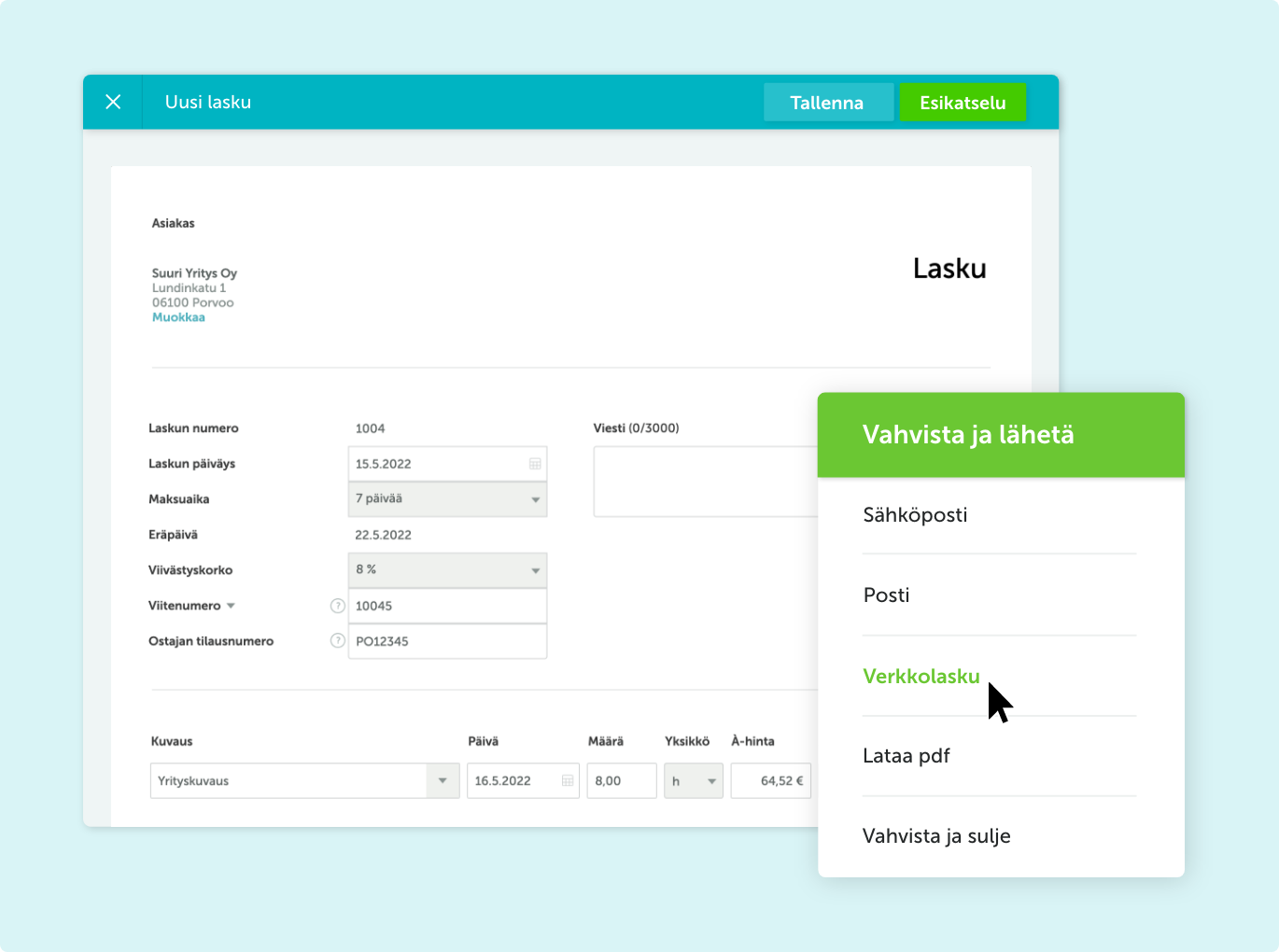This screenshot has width=1279, height=952.
Task: Close the Uusi lasku dialog with X
Action: [113, 102]
